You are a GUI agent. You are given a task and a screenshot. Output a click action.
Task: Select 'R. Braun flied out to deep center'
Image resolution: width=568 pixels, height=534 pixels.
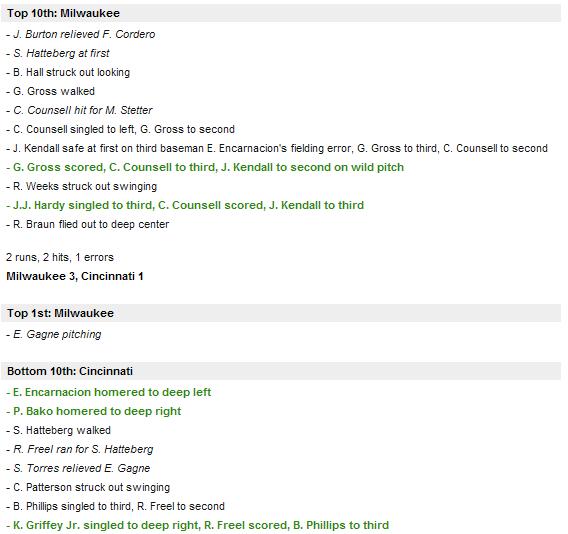click(88, 224)
